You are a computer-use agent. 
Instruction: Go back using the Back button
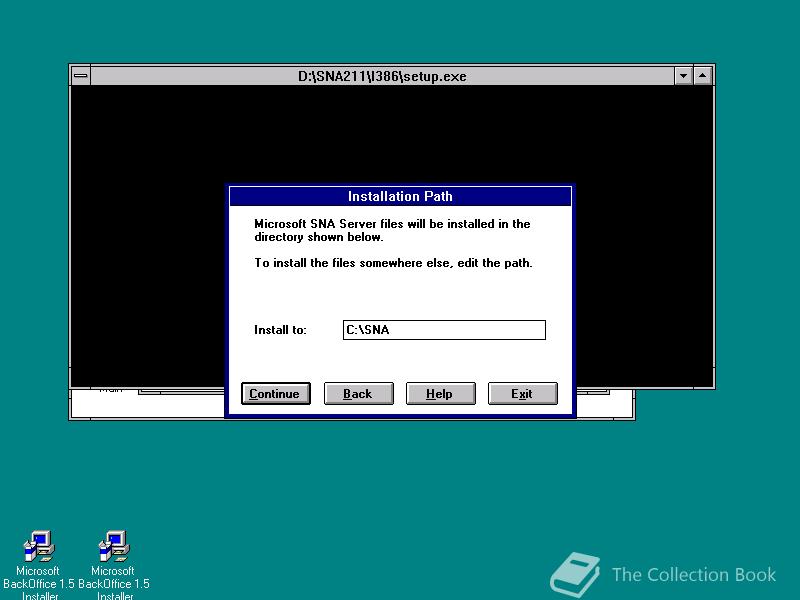tap(359, 393)
